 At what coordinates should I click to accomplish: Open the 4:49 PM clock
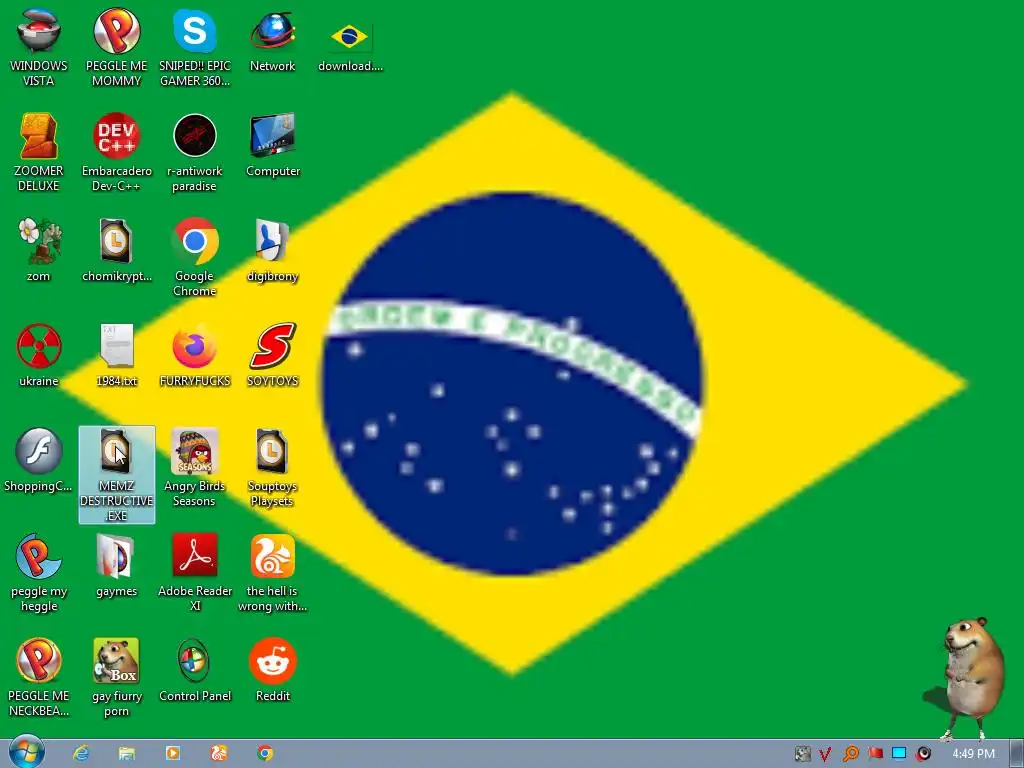point(973,754)
